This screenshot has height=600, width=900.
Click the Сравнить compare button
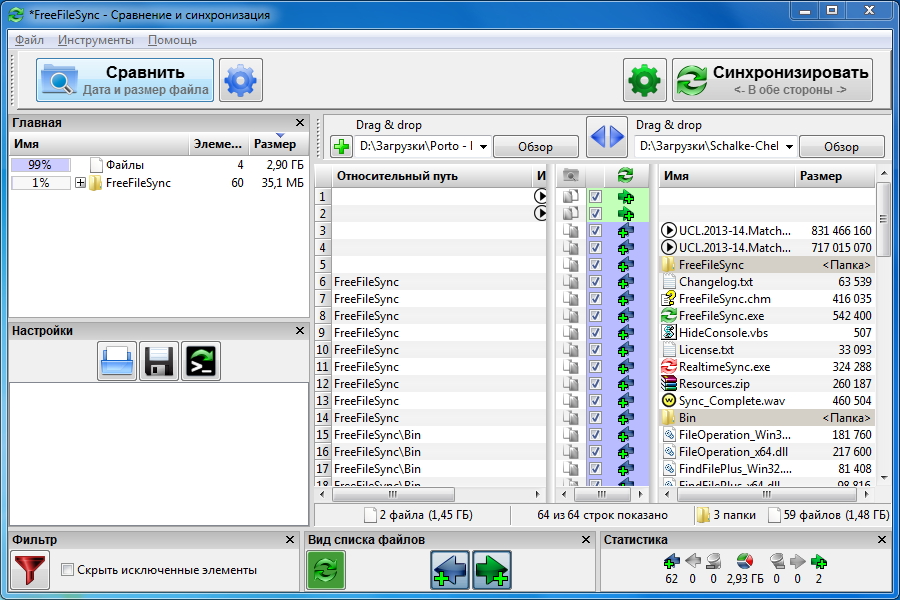tap(125, 80)
